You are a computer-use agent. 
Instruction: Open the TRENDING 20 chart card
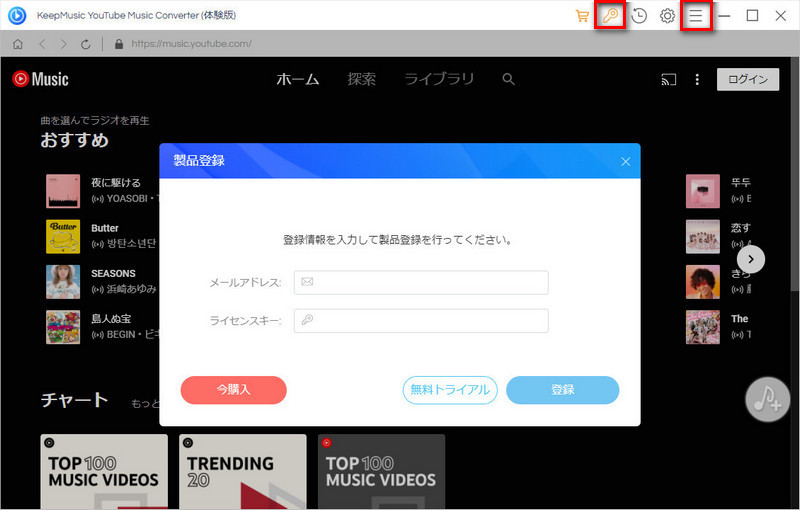[243, 472]
